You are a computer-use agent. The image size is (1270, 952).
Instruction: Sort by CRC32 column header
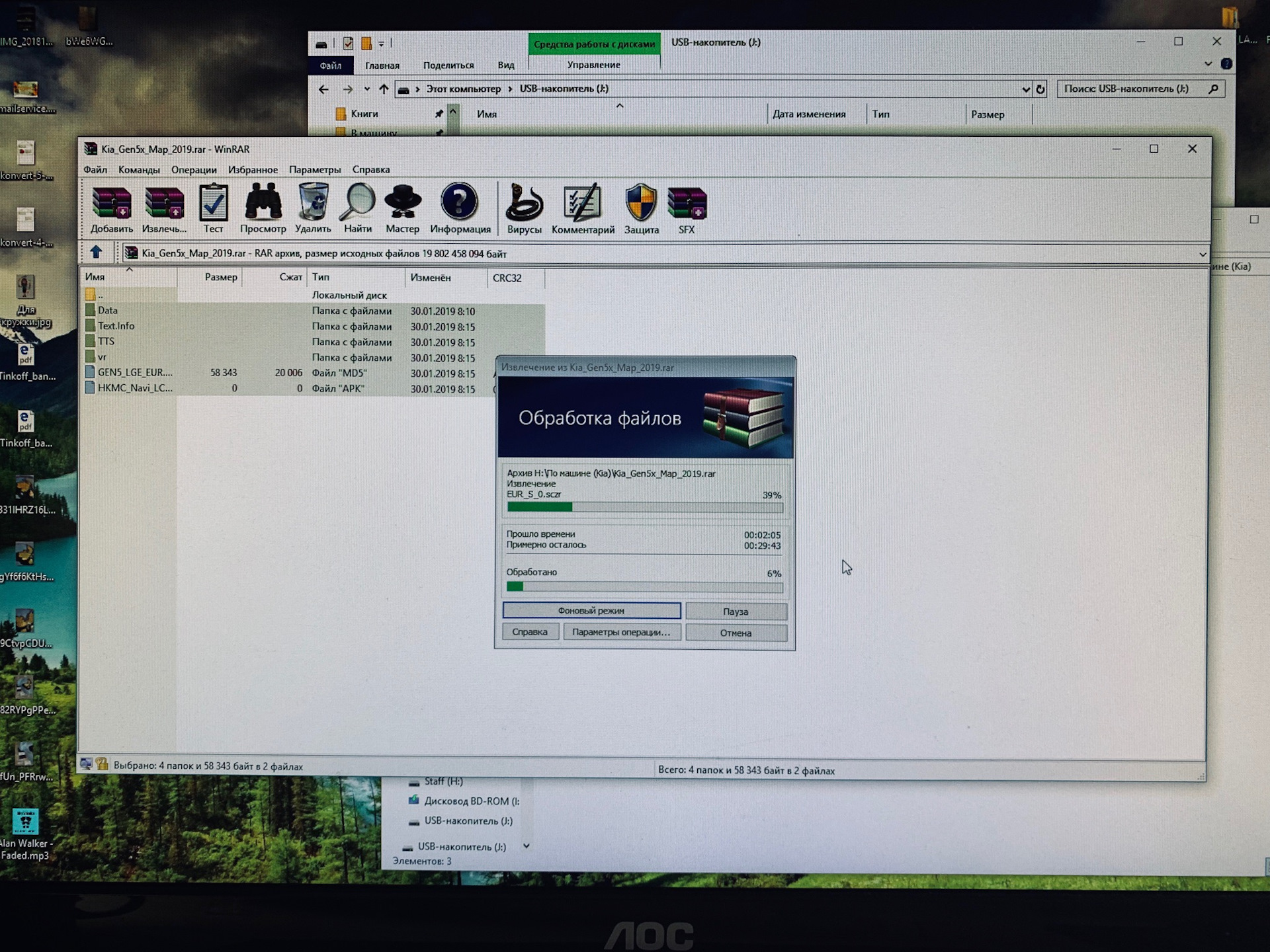(516, 278)
